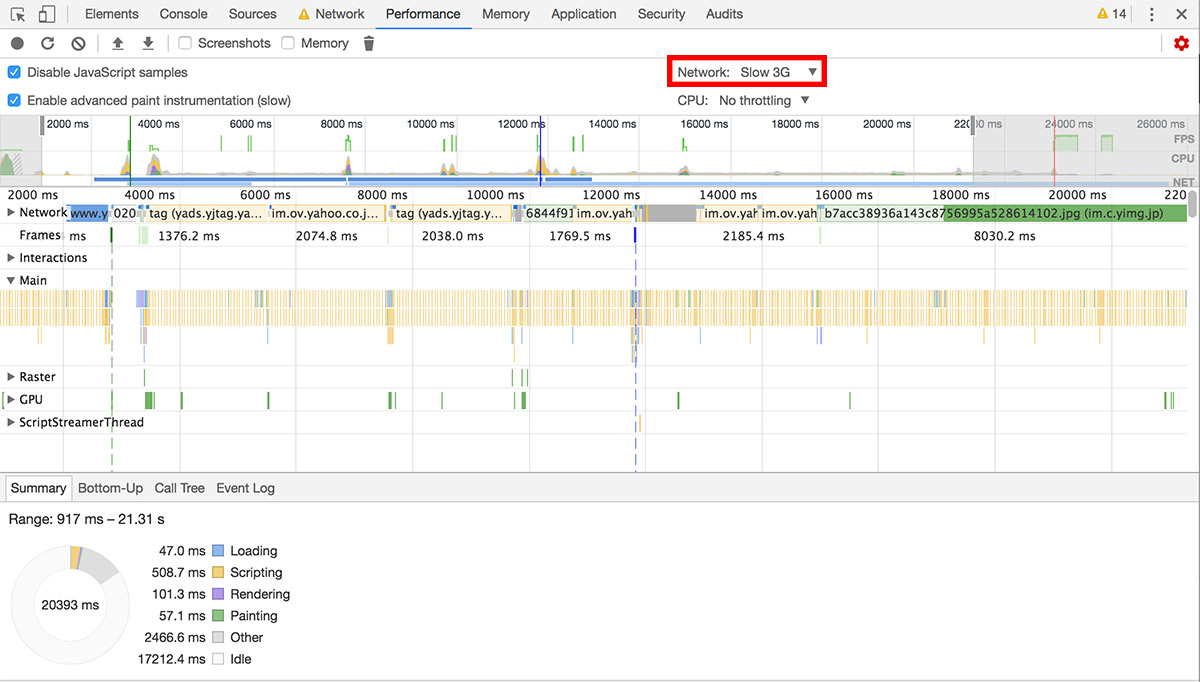The width and height of the screenshot is (1200, 682).
Task: Toggle the Screenshots checkbox
Action: 185,43
